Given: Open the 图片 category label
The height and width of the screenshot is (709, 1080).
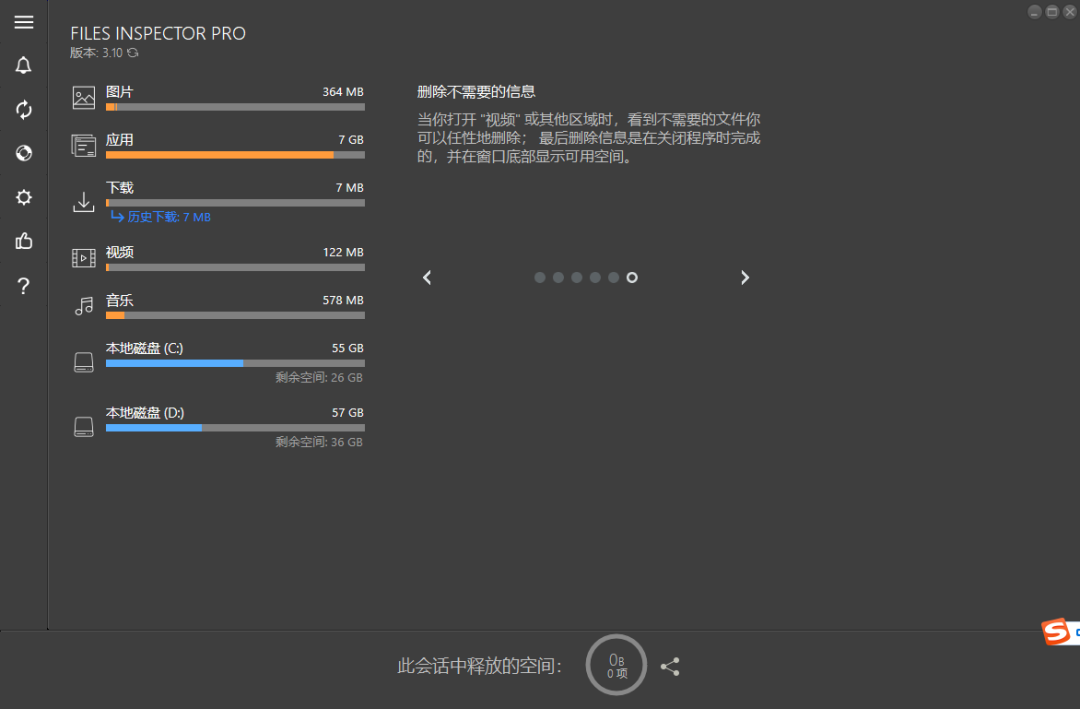Looking at the screenshot, I should click(x=119, y=92).
